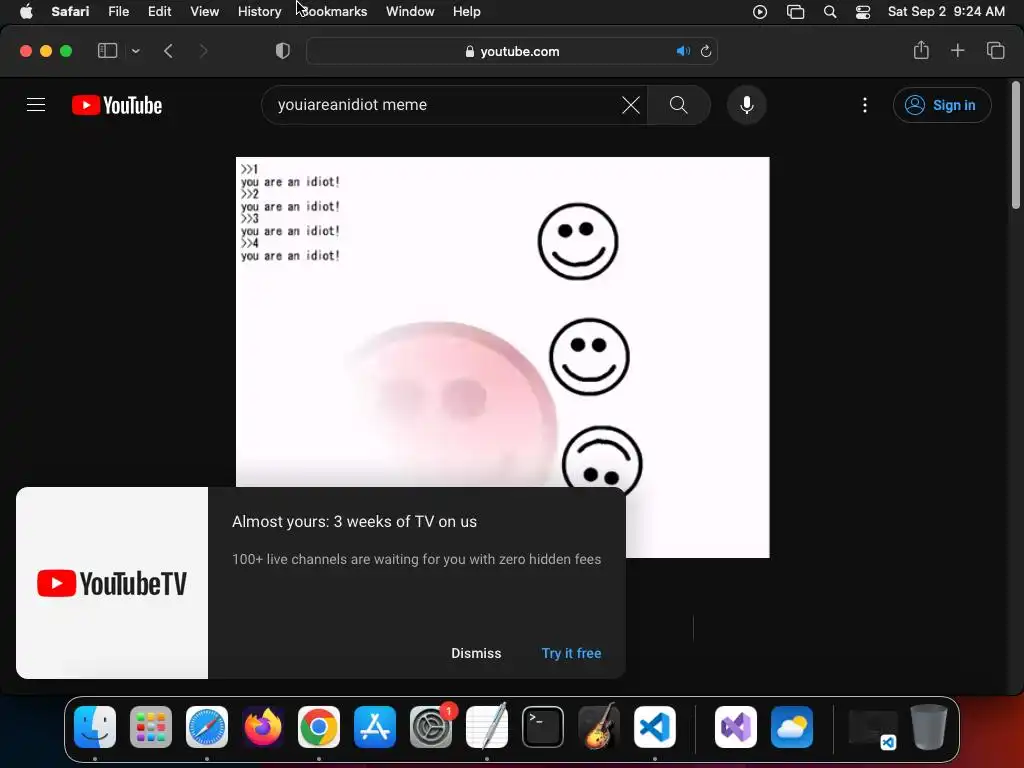This screenshot has width=1024, height=768.
Task: Open TextEdit from the Dock
Action: pyautogui.click(x=487, y=727)
